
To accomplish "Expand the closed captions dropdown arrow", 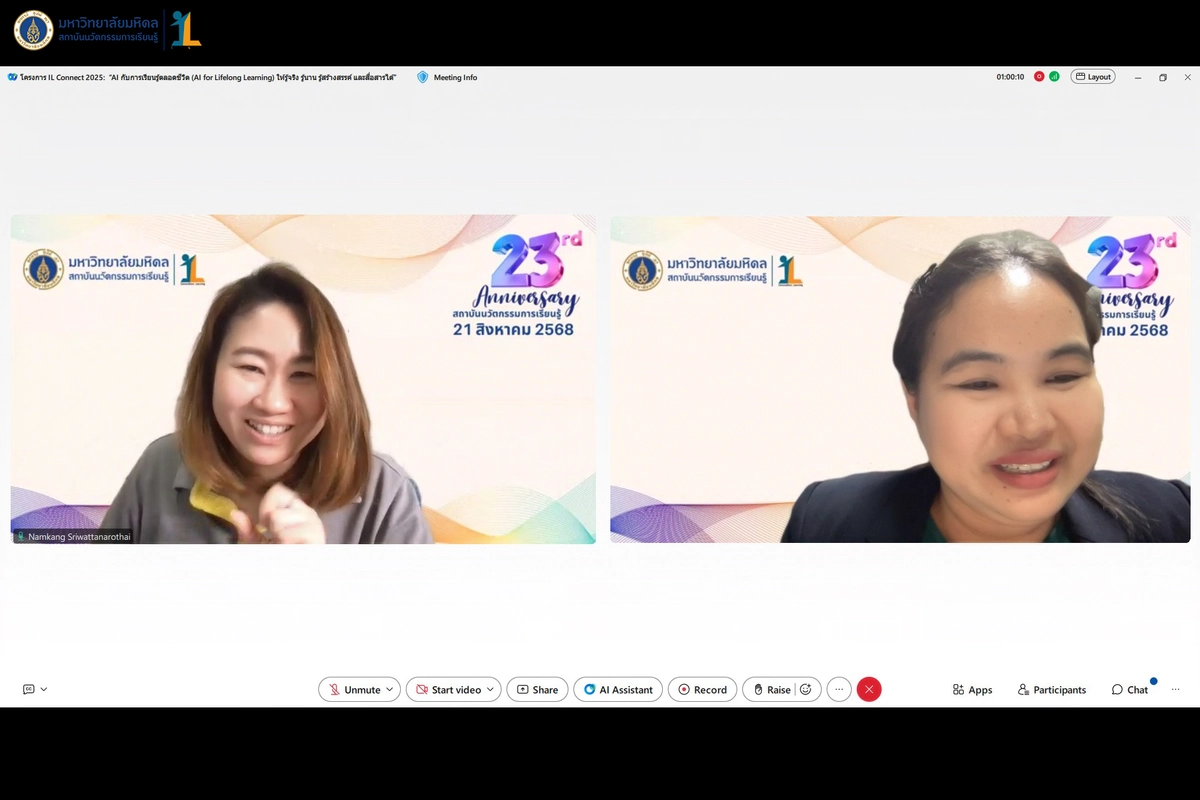I will point(44,689).
